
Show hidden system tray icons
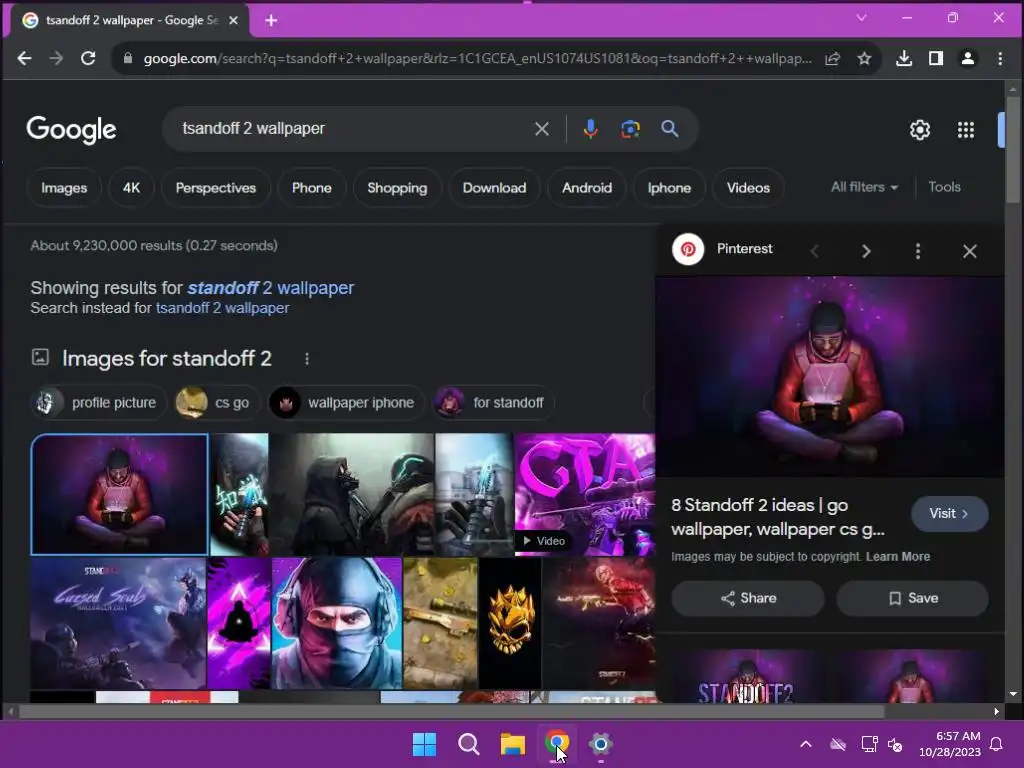click(806, 744)
